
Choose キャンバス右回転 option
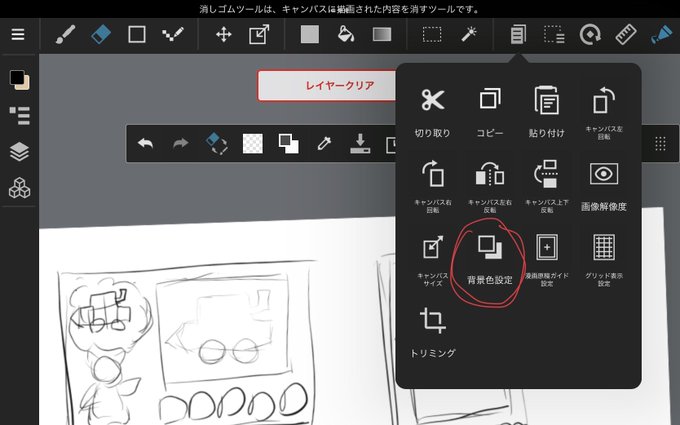[x=432, y=186]
